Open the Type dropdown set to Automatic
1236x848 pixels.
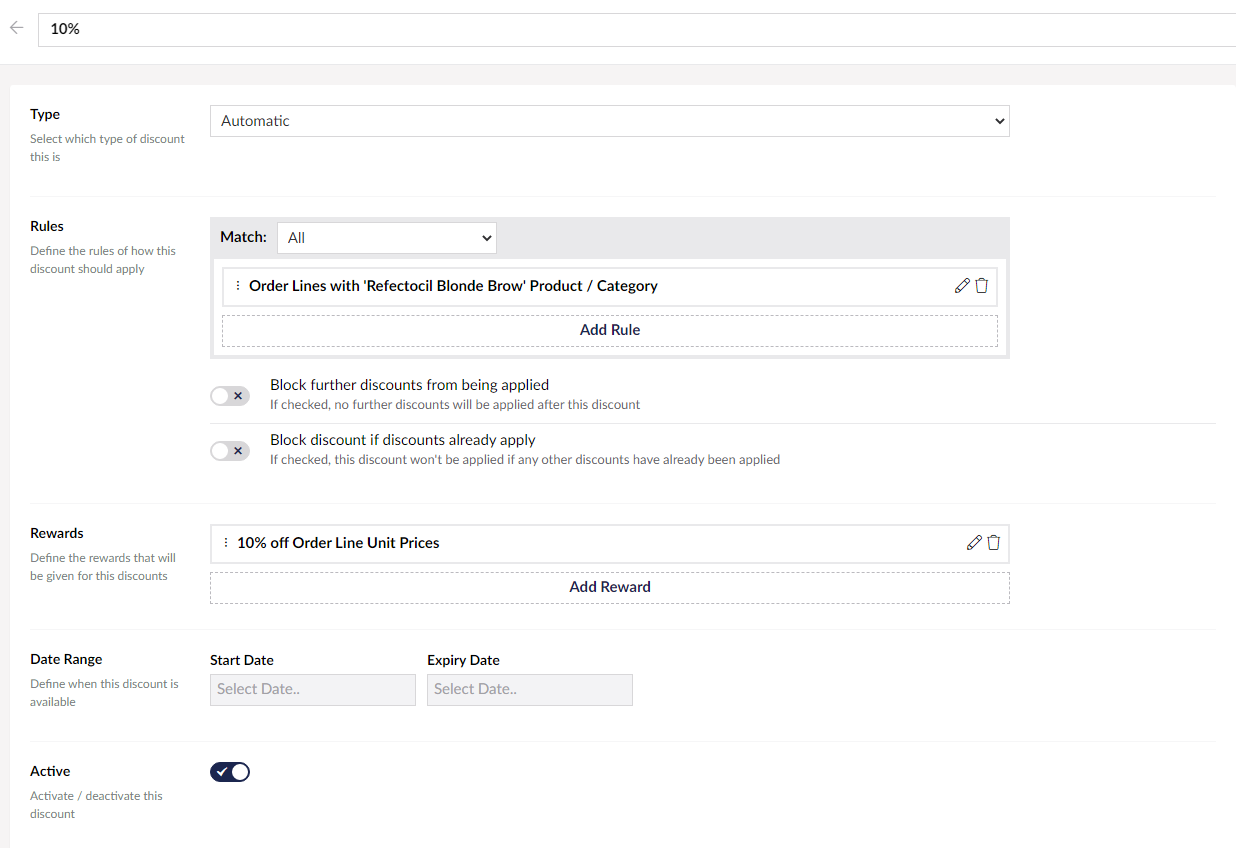(610, 121)
